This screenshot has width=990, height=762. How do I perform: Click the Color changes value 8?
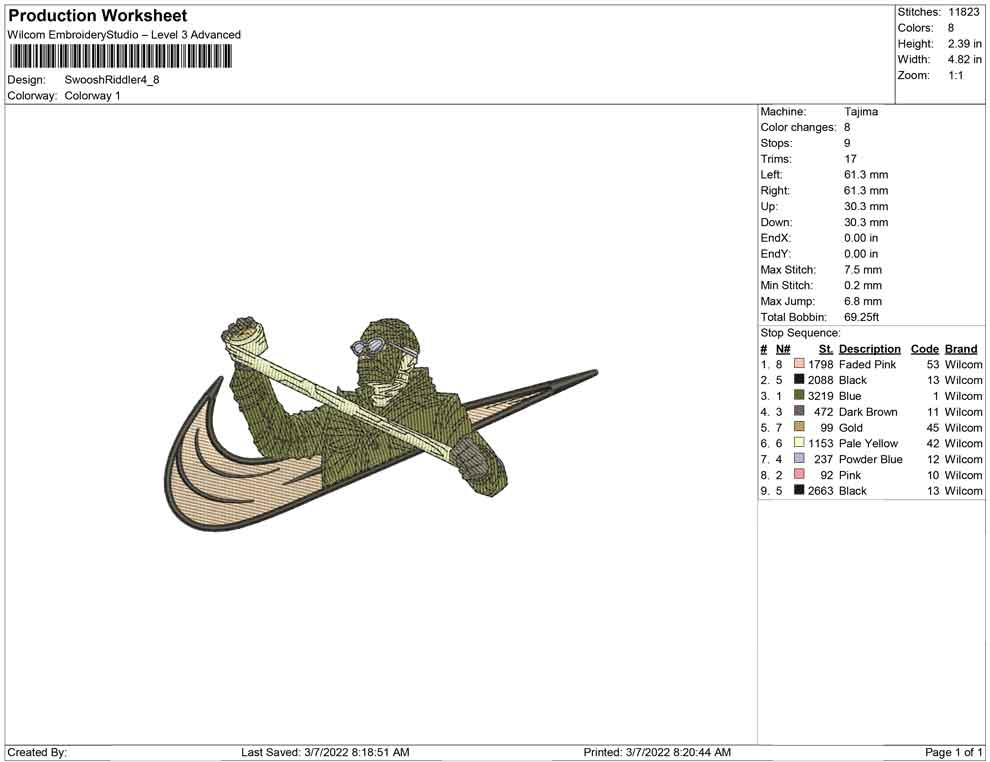(x=847, y=128)
